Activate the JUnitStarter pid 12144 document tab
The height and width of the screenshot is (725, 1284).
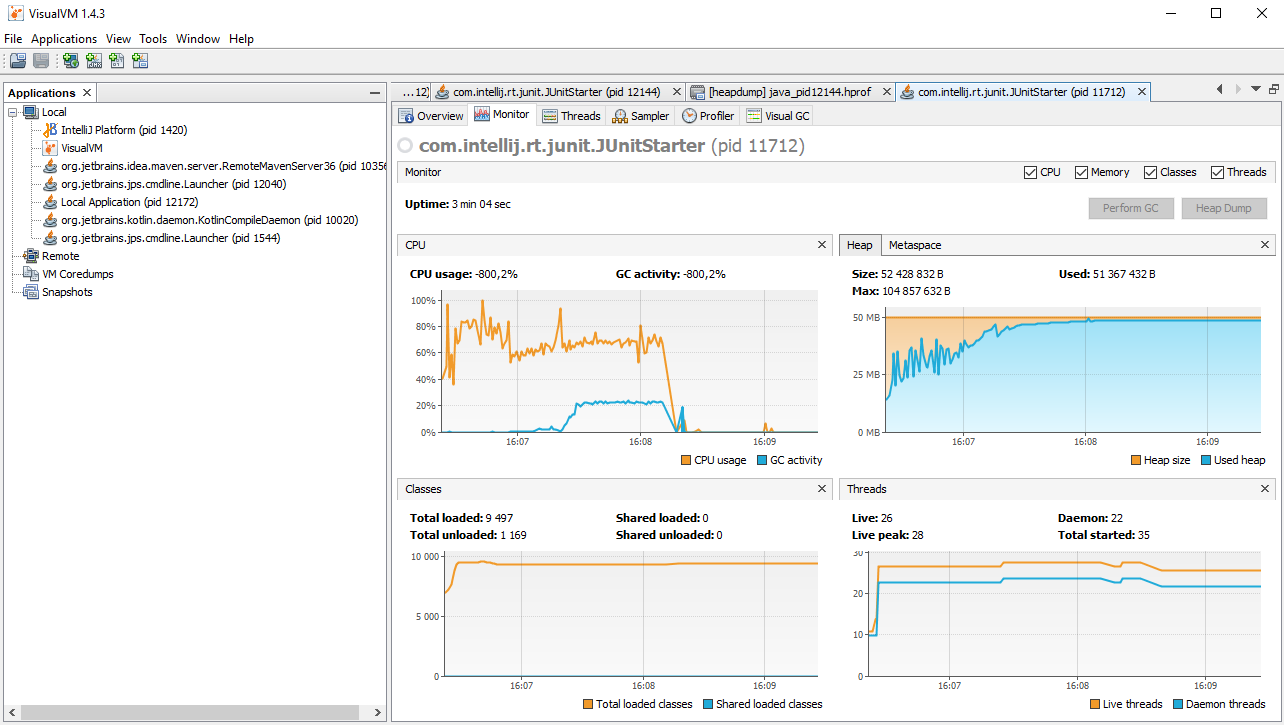[556, 92]
